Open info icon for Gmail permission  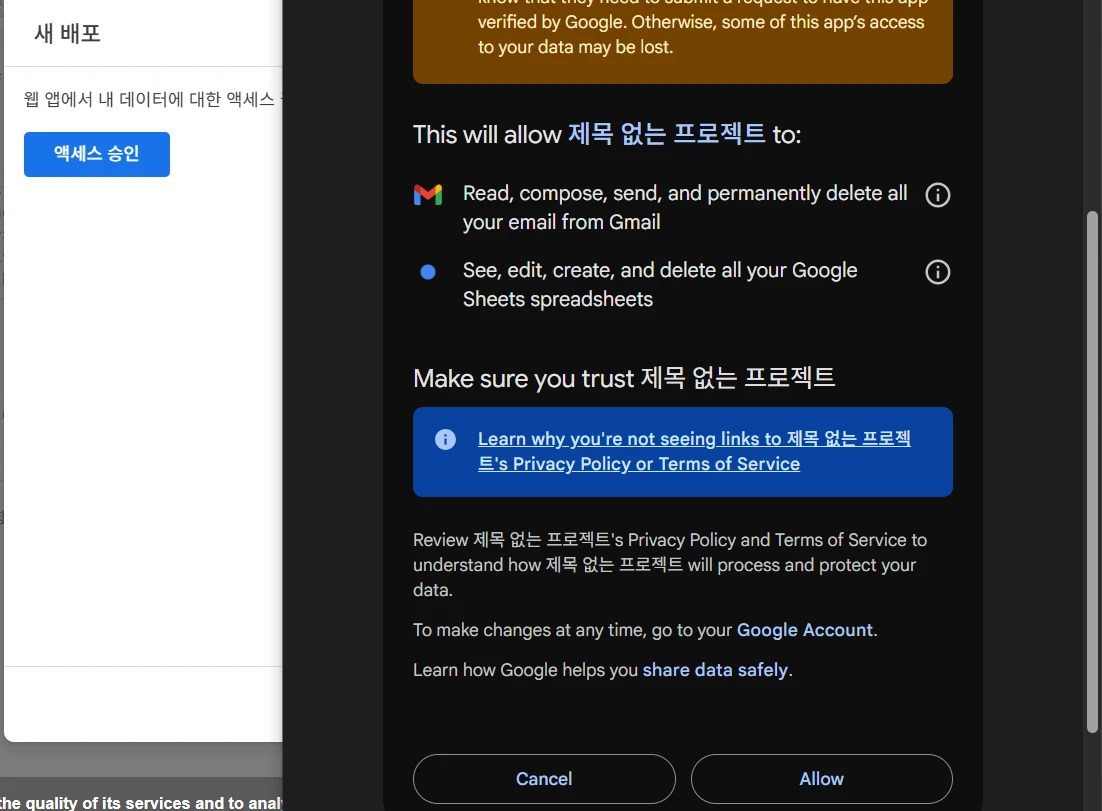937,195
